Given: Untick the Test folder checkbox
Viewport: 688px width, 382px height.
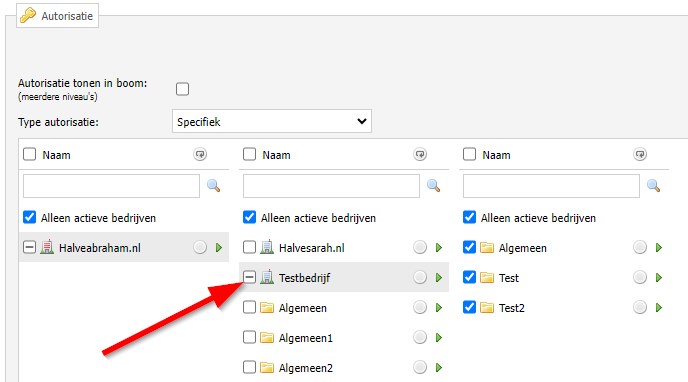Looking at the screenshot, I should click(469, 277).
